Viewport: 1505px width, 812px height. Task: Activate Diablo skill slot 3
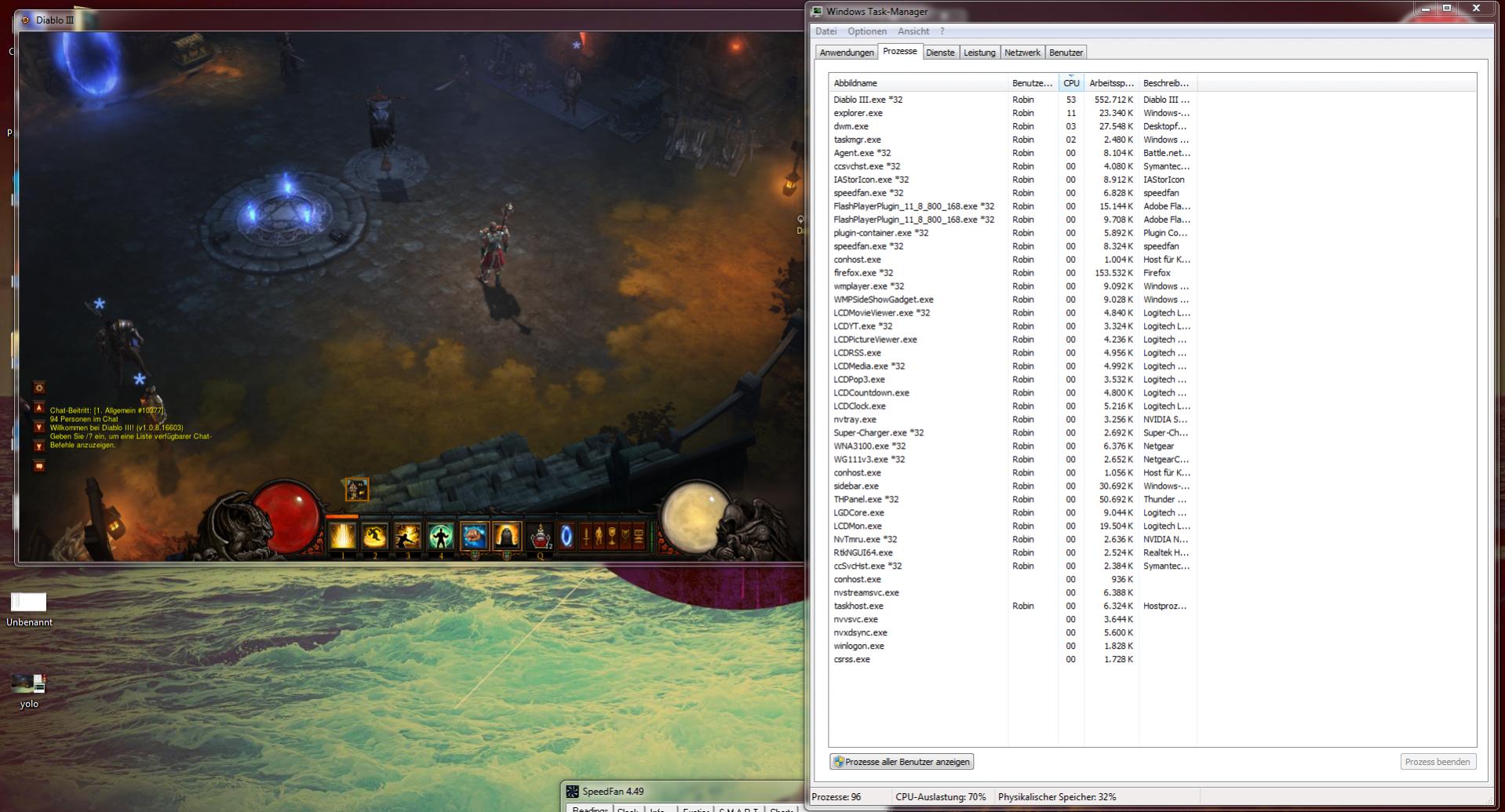(408, 537)
